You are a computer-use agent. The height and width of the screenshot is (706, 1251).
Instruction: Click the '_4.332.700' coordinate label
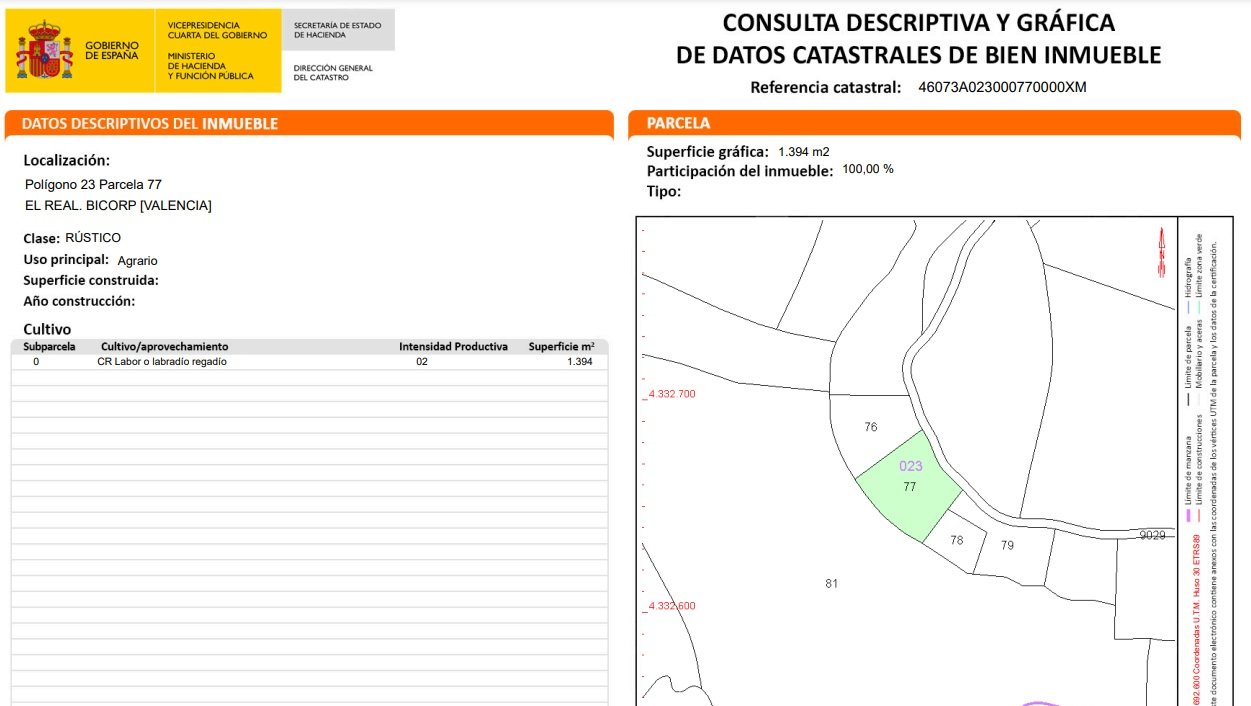click(x=669, y=394)
